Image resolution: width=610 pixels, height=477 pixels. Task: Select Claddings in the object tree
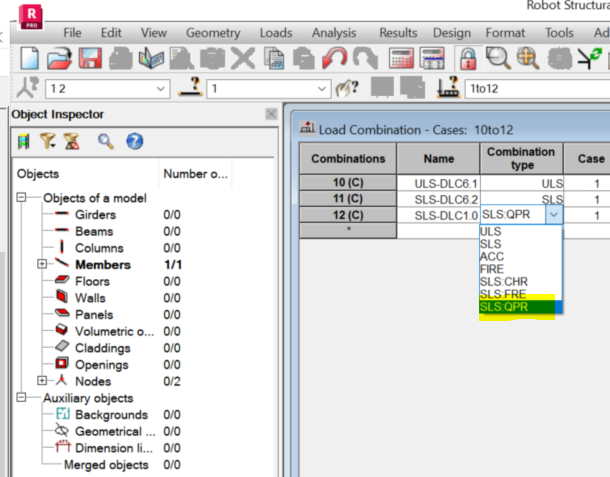tap(103, 348)
